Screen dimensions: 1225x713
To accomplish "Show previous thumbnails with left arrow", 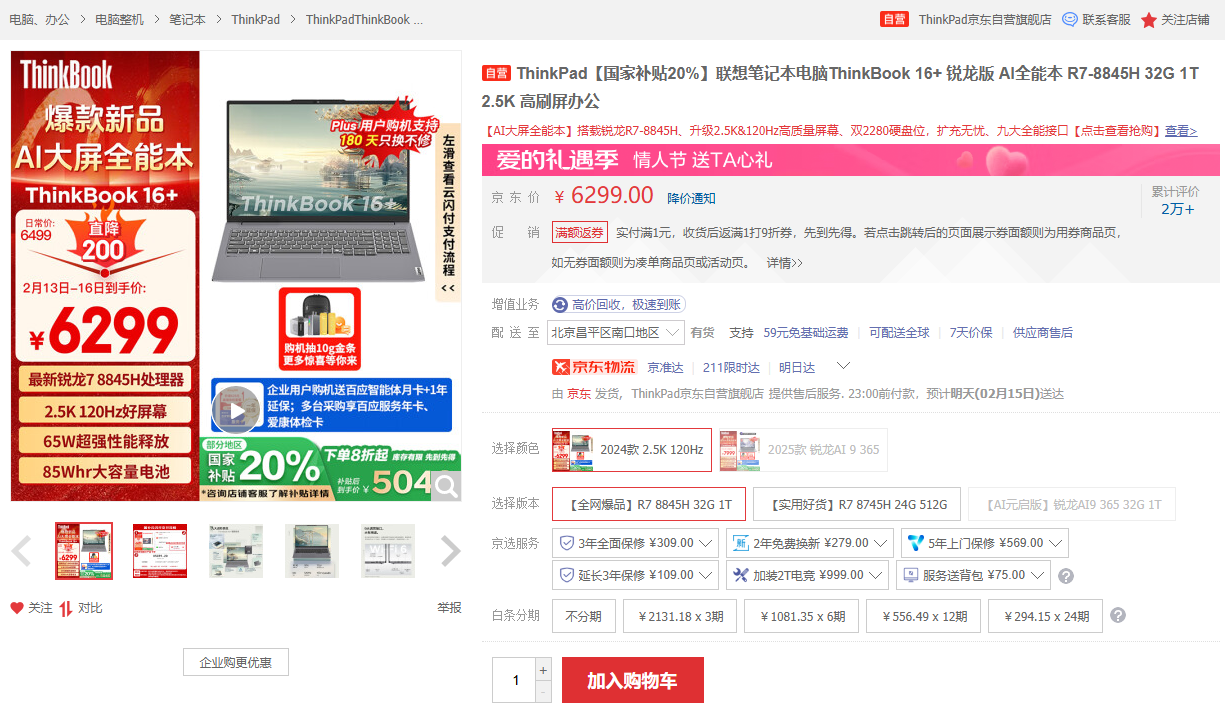I will coord(22,551).
